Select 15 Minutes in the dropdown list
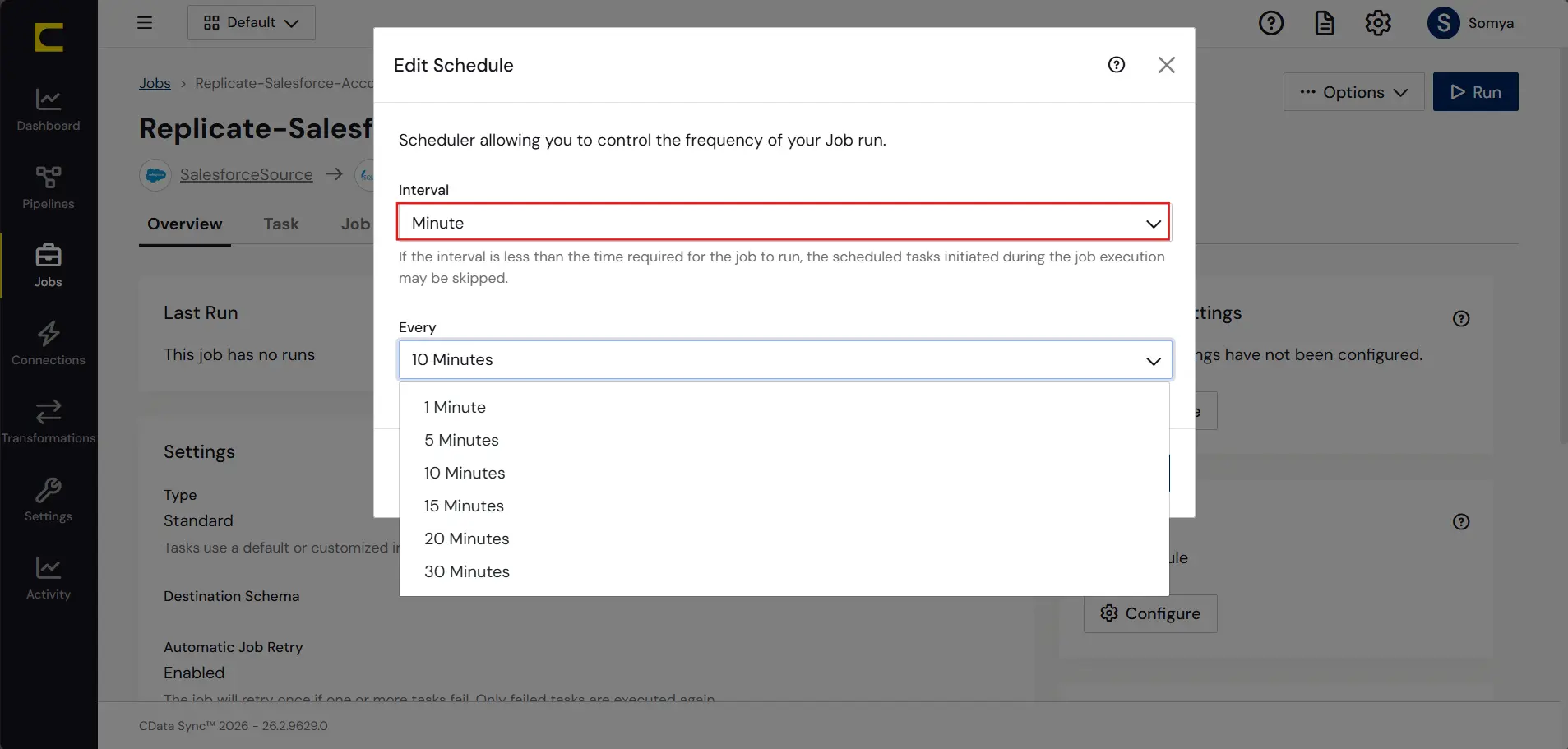The image size is (1568, 749). (x=784, y=506)
